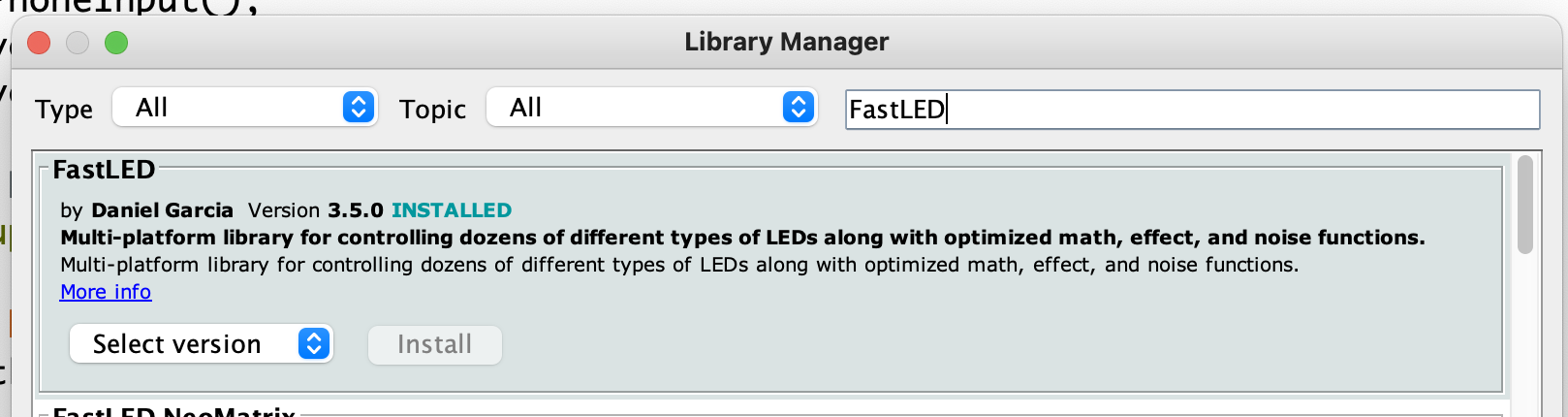This screenshot has height=417, width=1568.
Task: Click the vertical scrollbar thumb
Action: pos(1524,206)
